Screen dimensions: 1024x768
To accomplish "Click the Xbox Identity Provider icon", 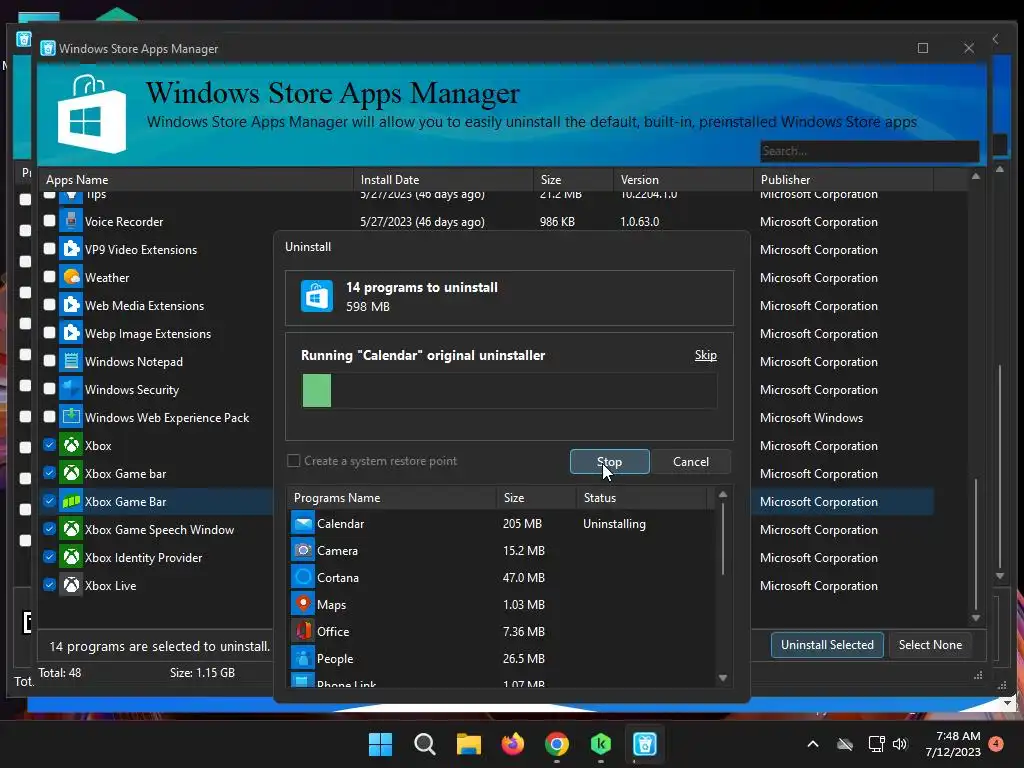I will click(x=71, y=558).
